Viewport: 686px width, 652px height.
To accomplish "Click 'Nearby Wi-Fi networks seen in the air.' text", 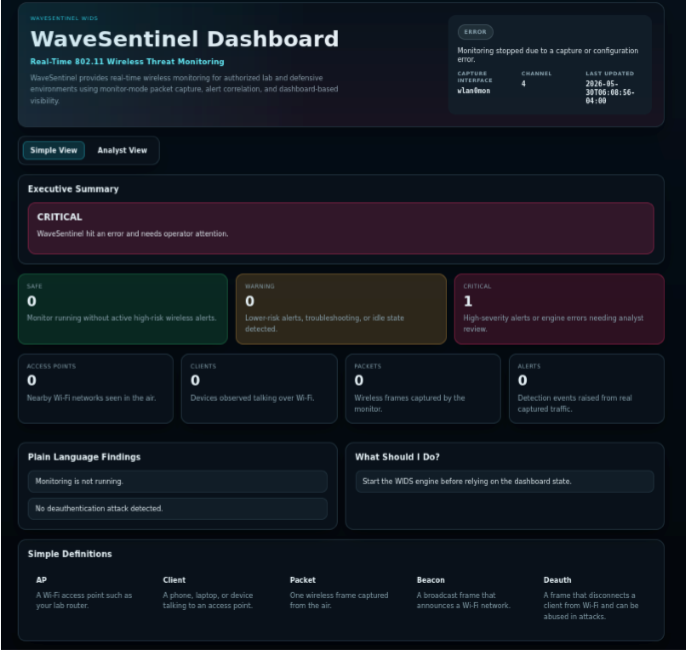I will 91,398.
